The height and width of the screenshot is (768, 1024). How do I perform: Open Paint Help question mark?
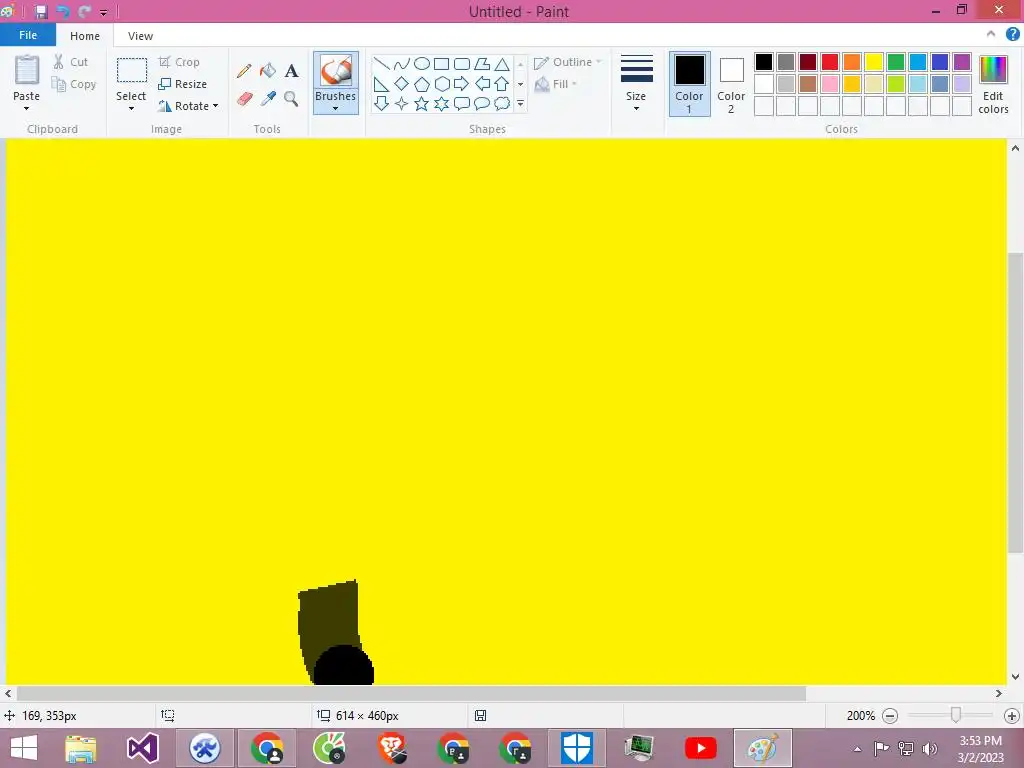1012,35
